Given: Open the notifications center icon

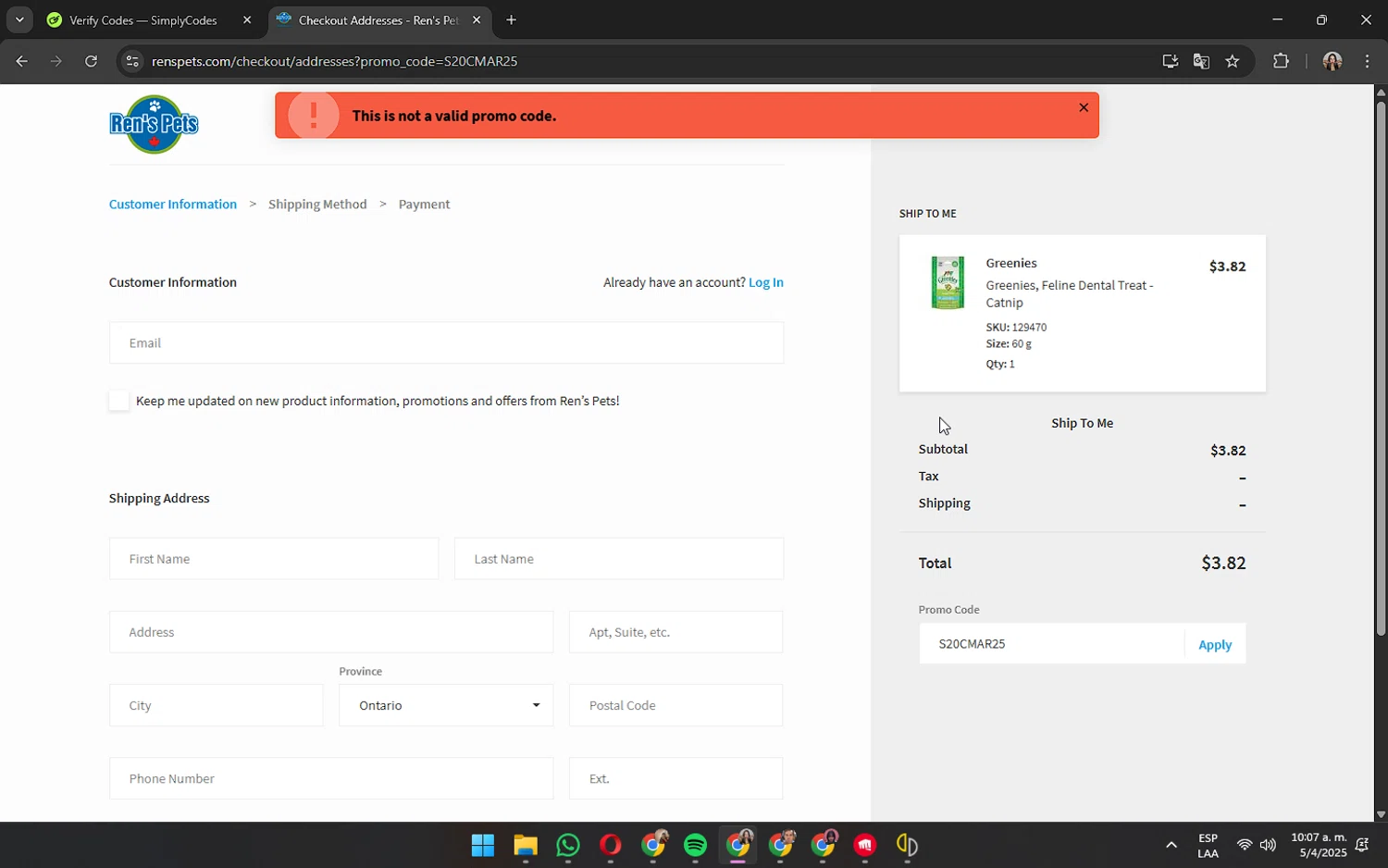Looking at the screenshot, I should tap(1362, 845).
